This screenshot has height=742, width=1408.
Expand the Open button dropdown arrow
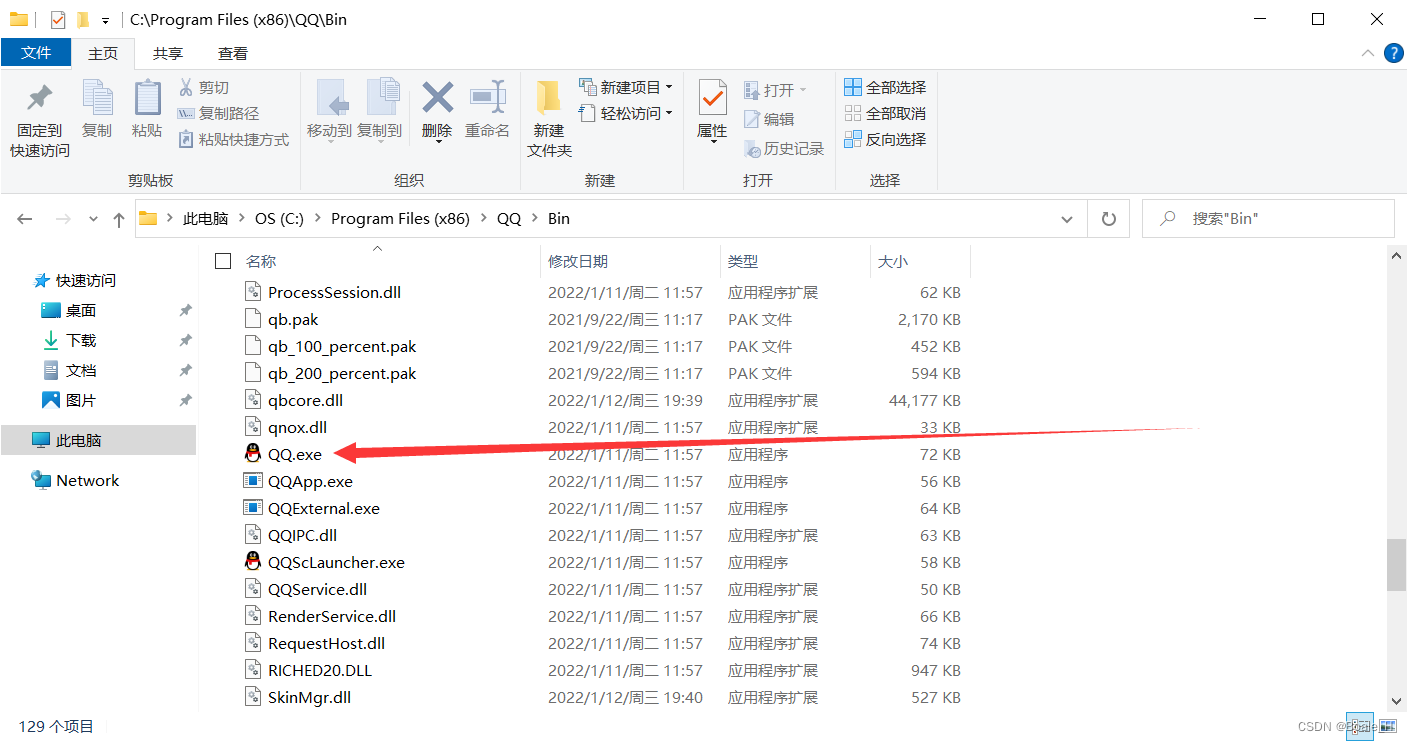coord(803,90)
